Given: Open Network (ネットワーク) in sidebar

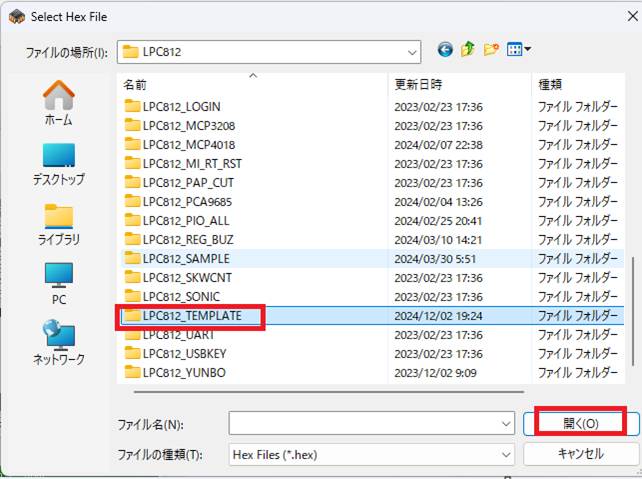Looking at the screenshot, I should [x=58, y=342].
